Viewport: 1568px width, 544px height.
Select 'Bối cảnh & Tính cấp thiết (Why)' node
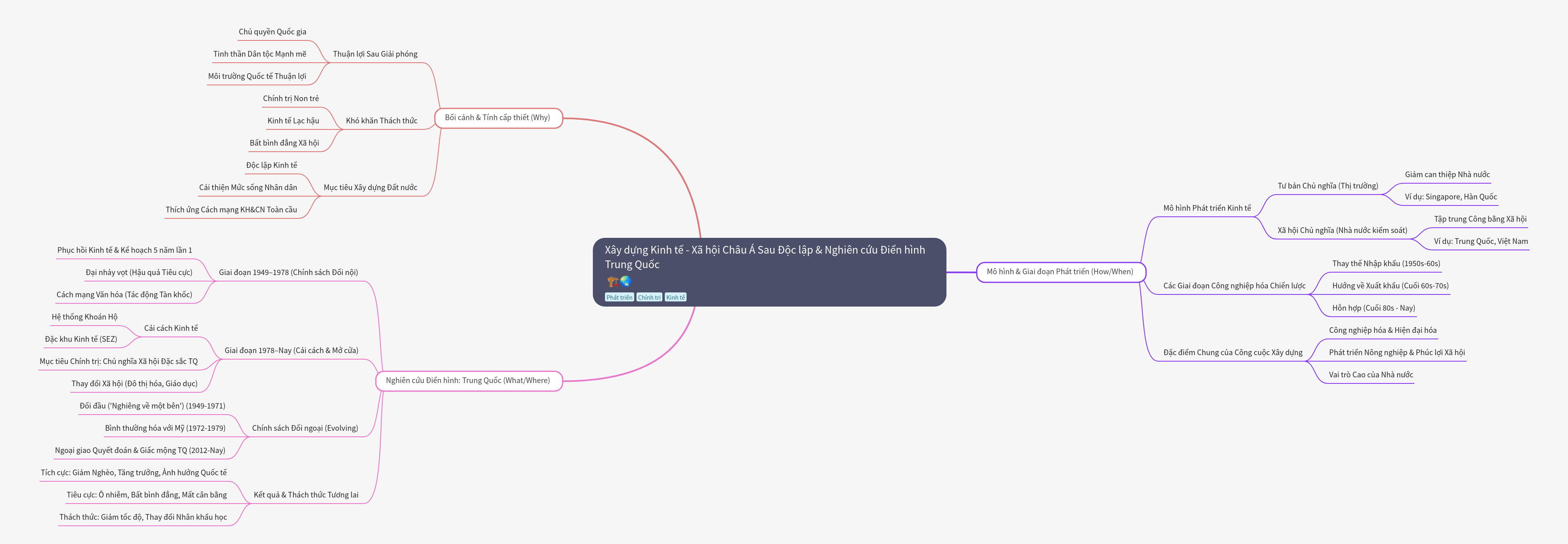[497, 118]
